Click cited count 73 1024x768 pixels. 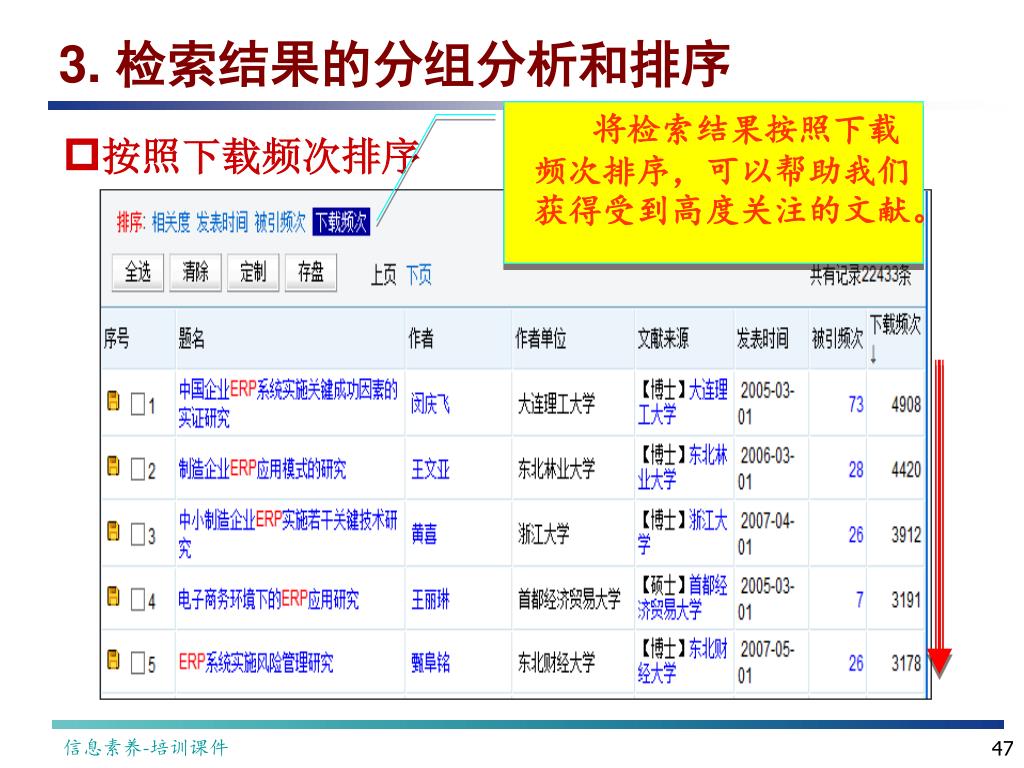coord(856,405)
